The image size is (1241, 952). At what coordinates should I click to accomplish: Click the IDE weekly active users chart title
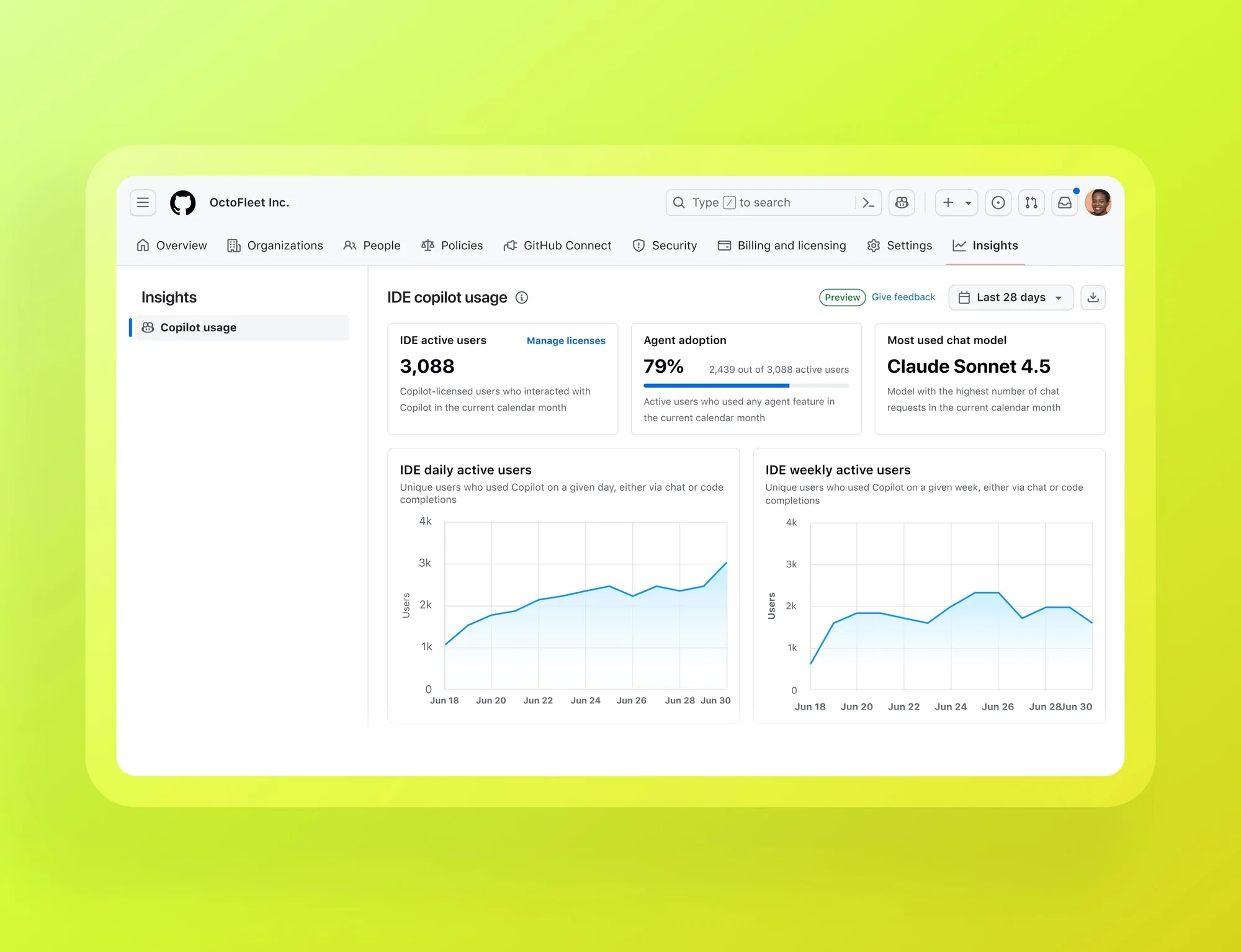pyautogui.click(x=838, y=470)
